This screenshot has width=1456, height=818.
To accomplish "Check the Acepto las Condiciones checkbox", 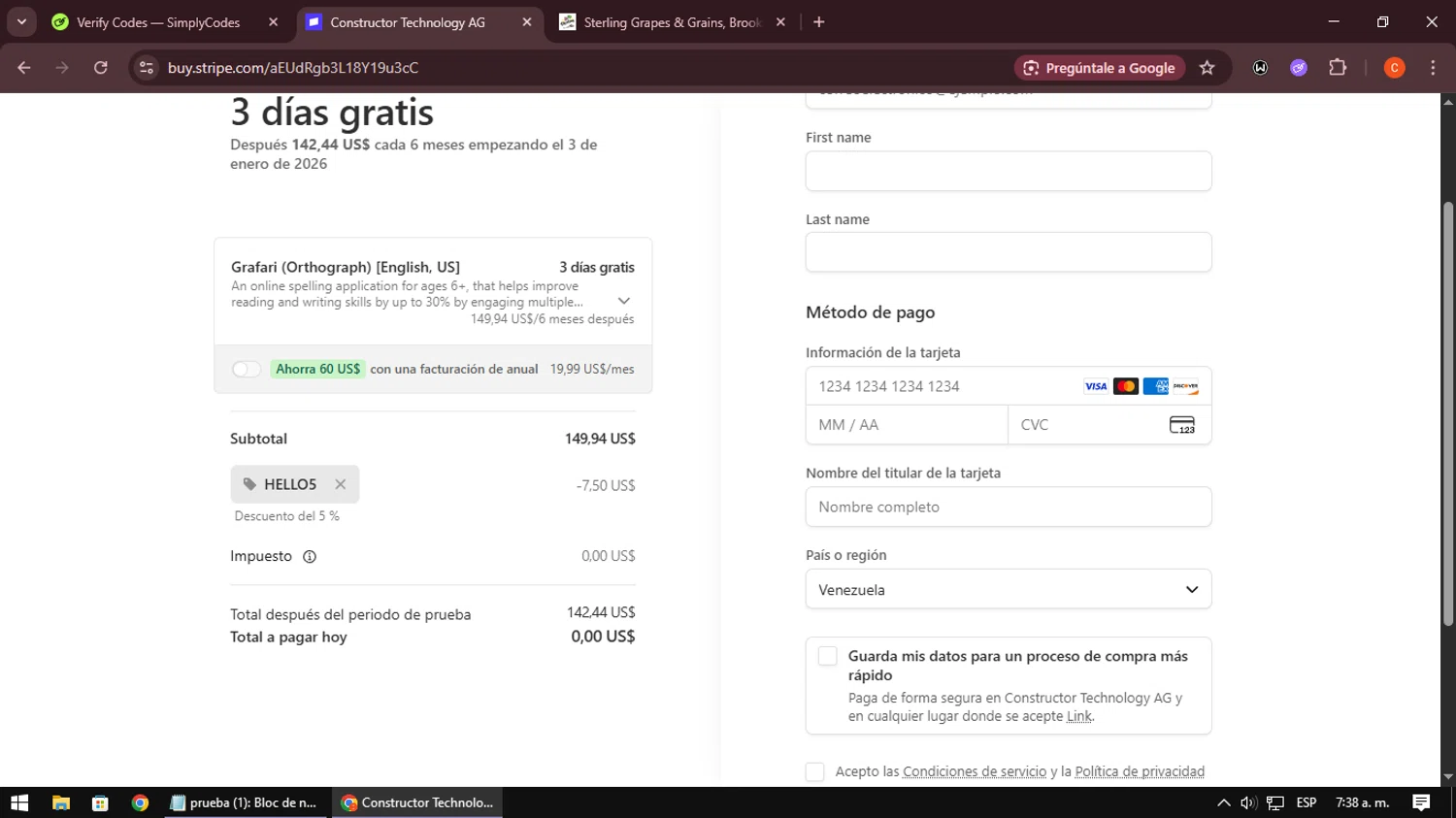I will pos(814,771).
